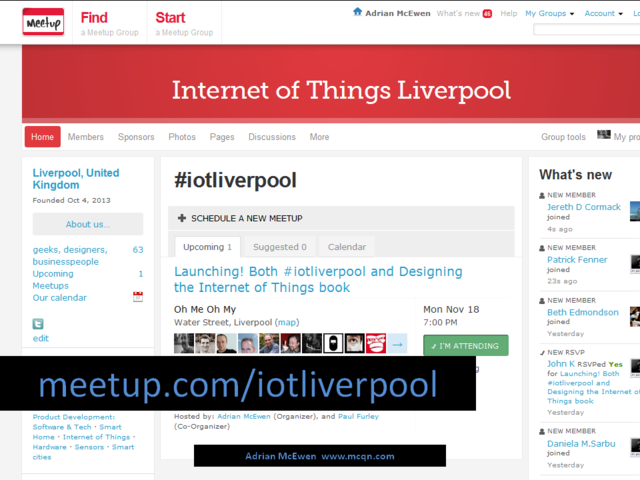Open the first attendee's avatar photo

click(184, 343)
